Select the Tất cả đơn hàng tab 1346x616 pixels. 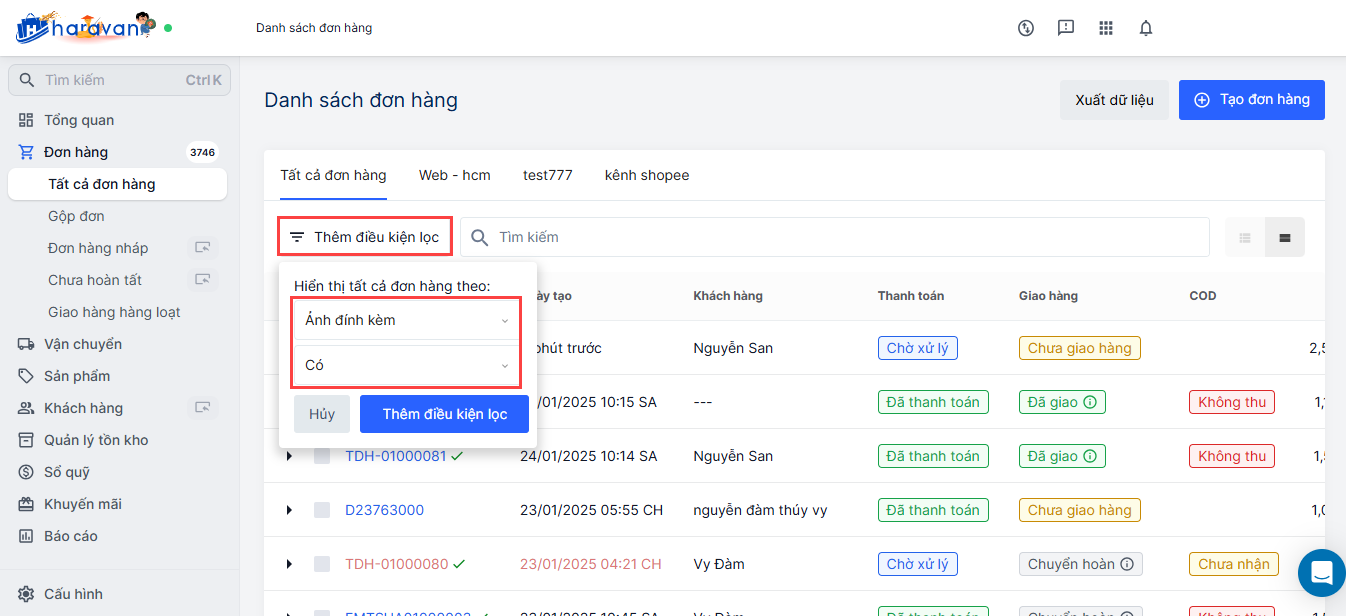point(333,175)
